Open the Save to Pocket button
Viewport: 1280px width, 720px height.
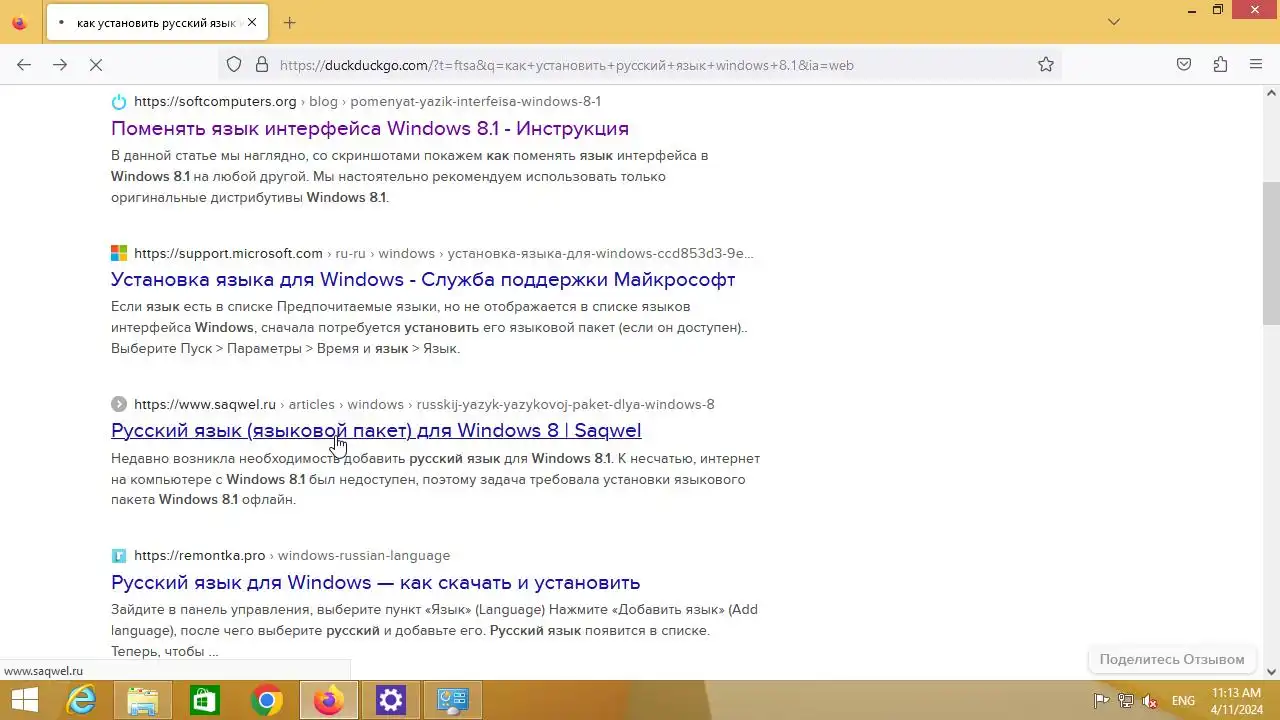click(1184, 65)
